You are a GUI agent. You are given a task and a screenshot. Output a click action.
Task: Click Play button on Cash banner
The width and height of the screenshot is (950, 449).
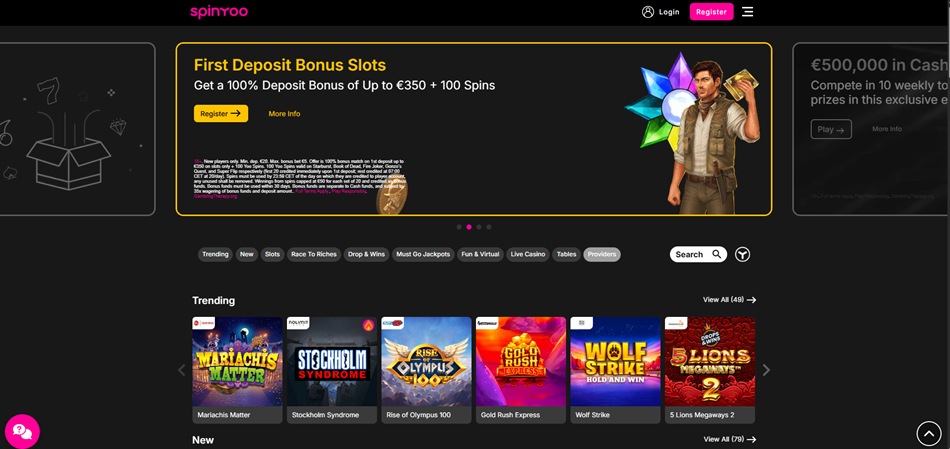tap(831, 129)
